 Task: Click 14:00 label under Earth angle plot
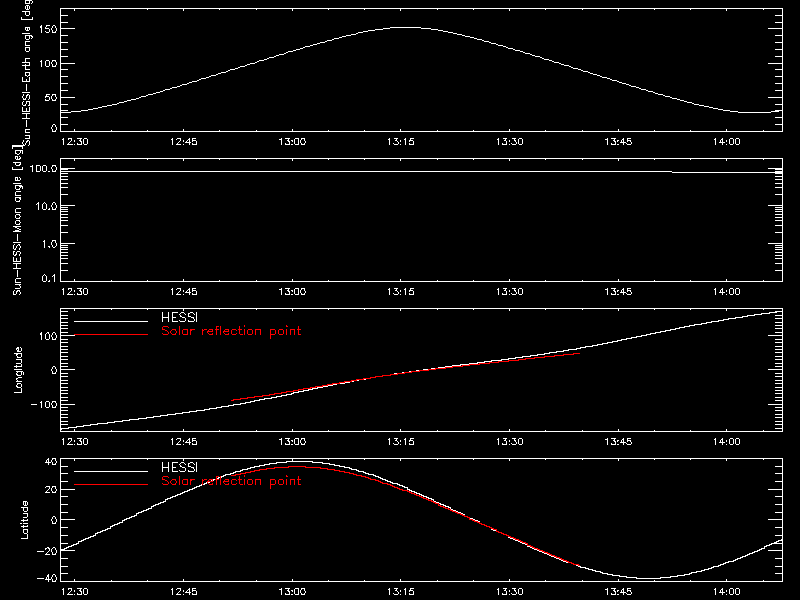click(727, 141)
